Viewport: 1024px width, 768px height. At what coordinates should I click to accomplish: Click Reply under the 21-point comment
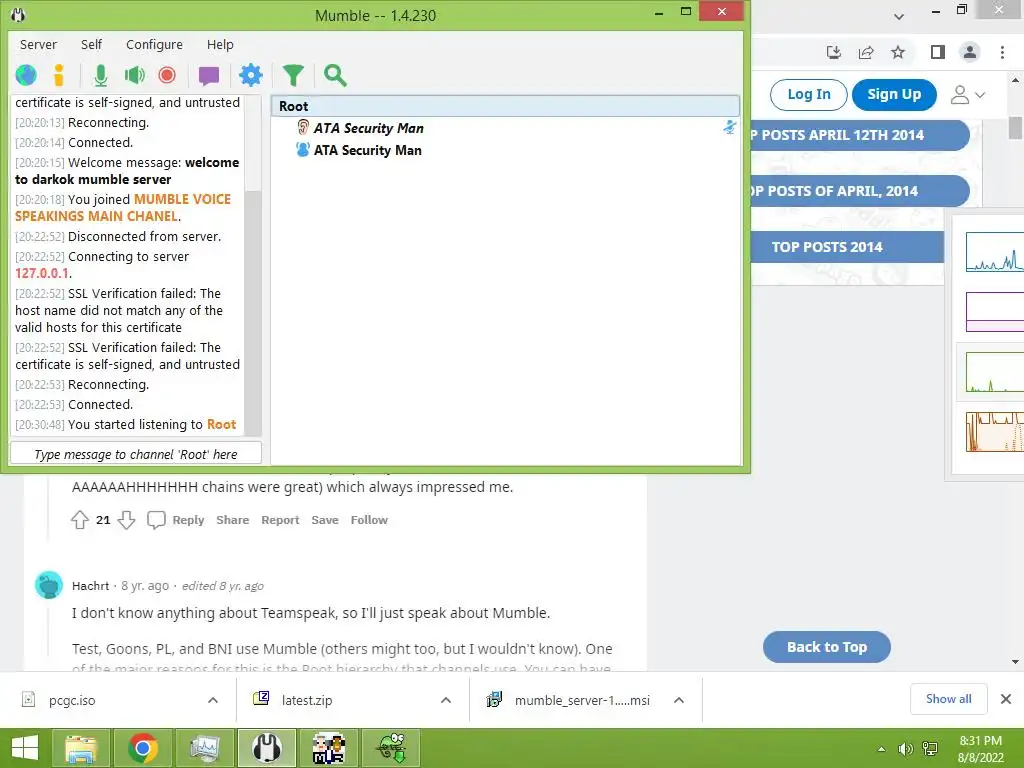pos(176,520)
